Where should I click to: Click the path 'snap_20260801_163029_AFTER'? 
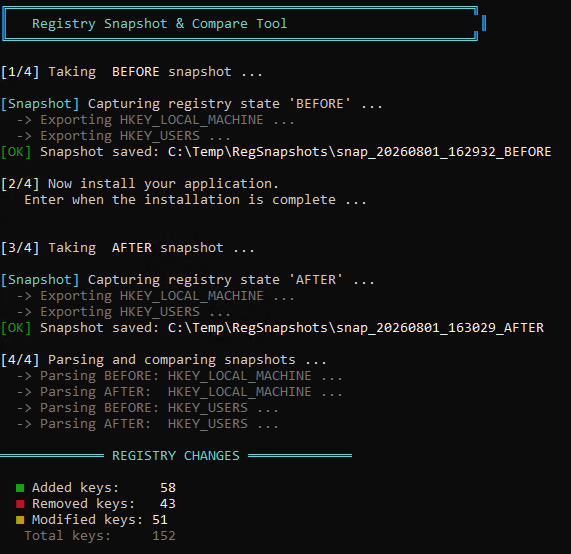tap(440, 328)
